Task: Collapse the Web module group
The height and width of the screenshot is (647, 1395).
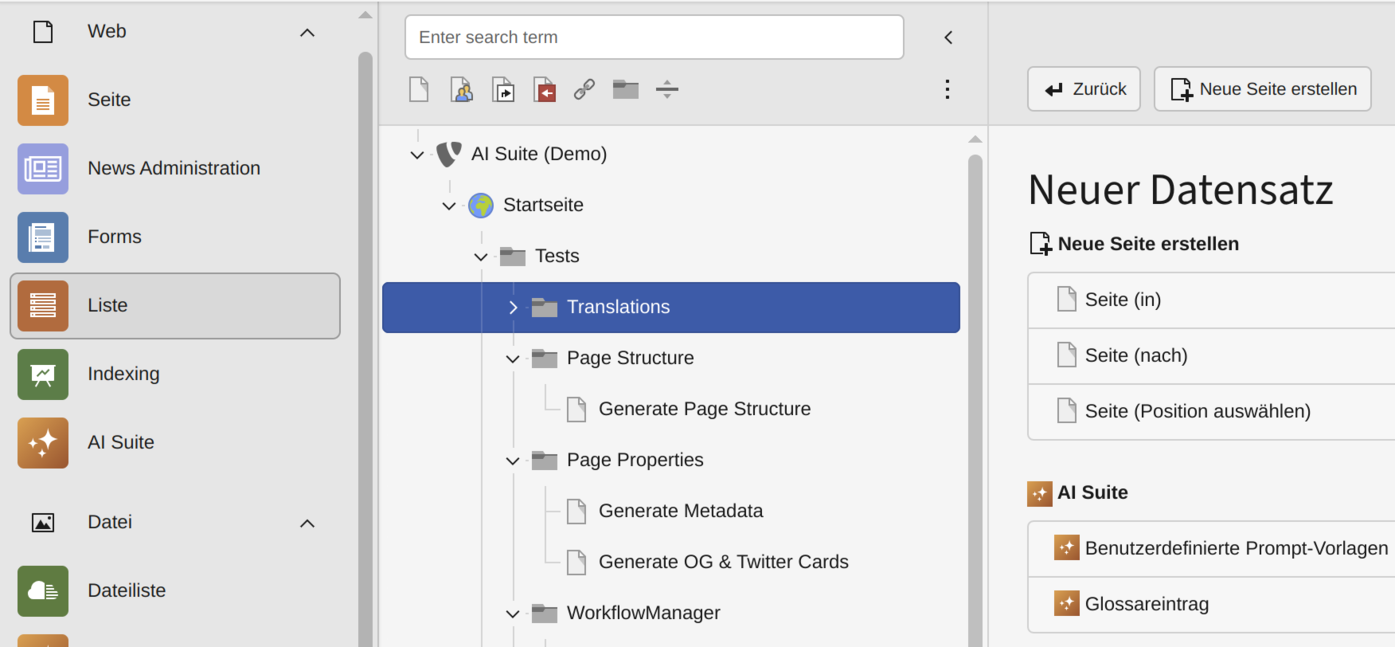Action: click(307, 33)
